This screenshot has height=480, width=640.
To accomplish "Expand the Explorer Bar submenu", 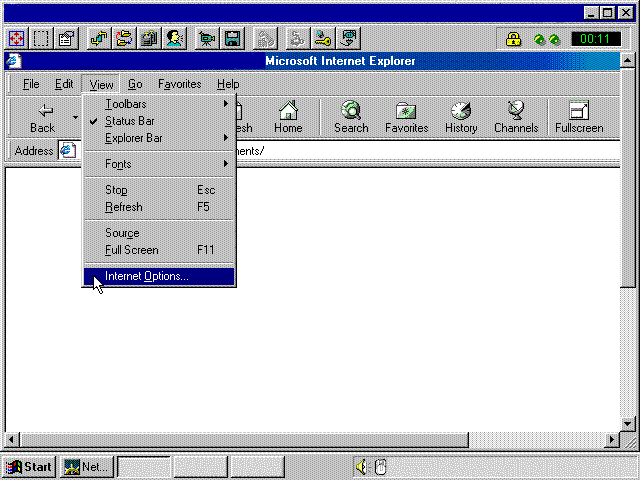I will click(159, 138).
